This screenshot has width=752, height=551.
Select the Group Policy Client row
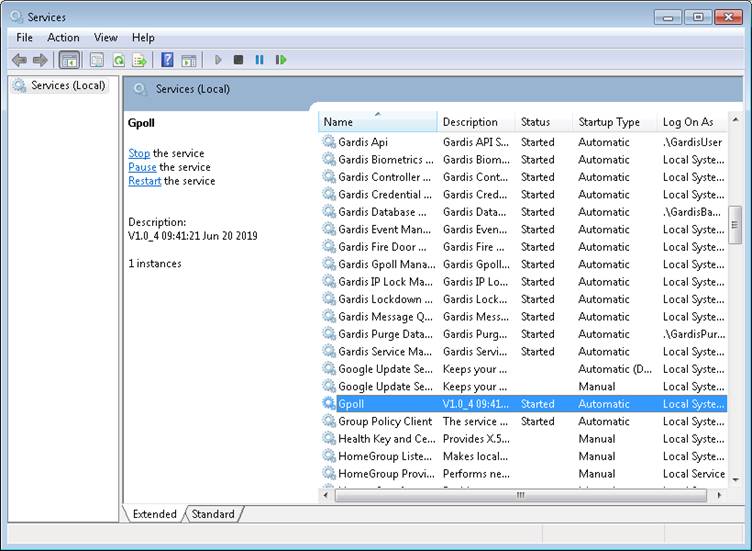pos(524,421)
